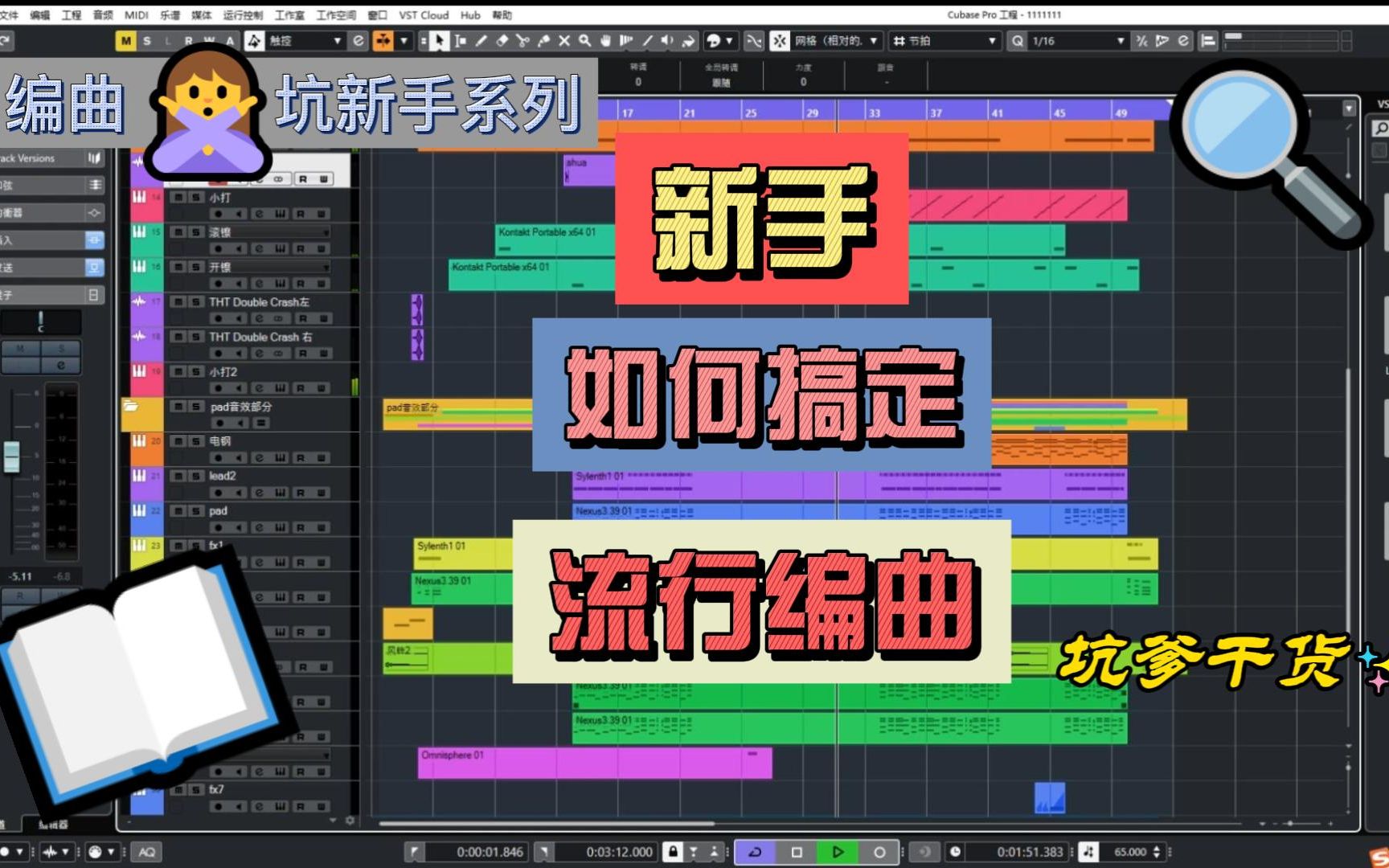The image size is (1389, 868).
Task: Select the Line draw tool
Action: (648, 41)
